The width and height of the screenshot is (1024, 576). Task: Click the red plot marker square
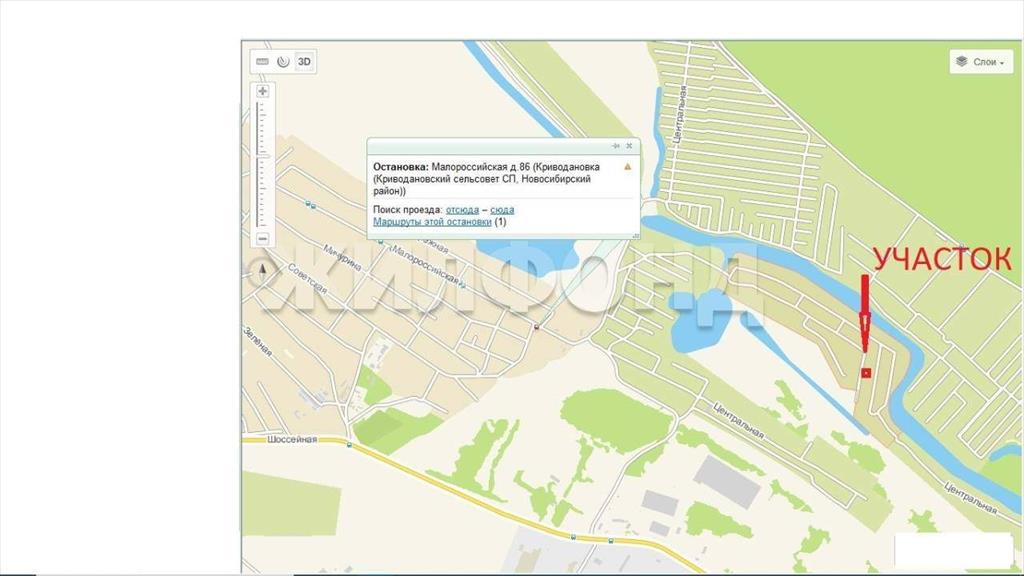coord(866,373)
